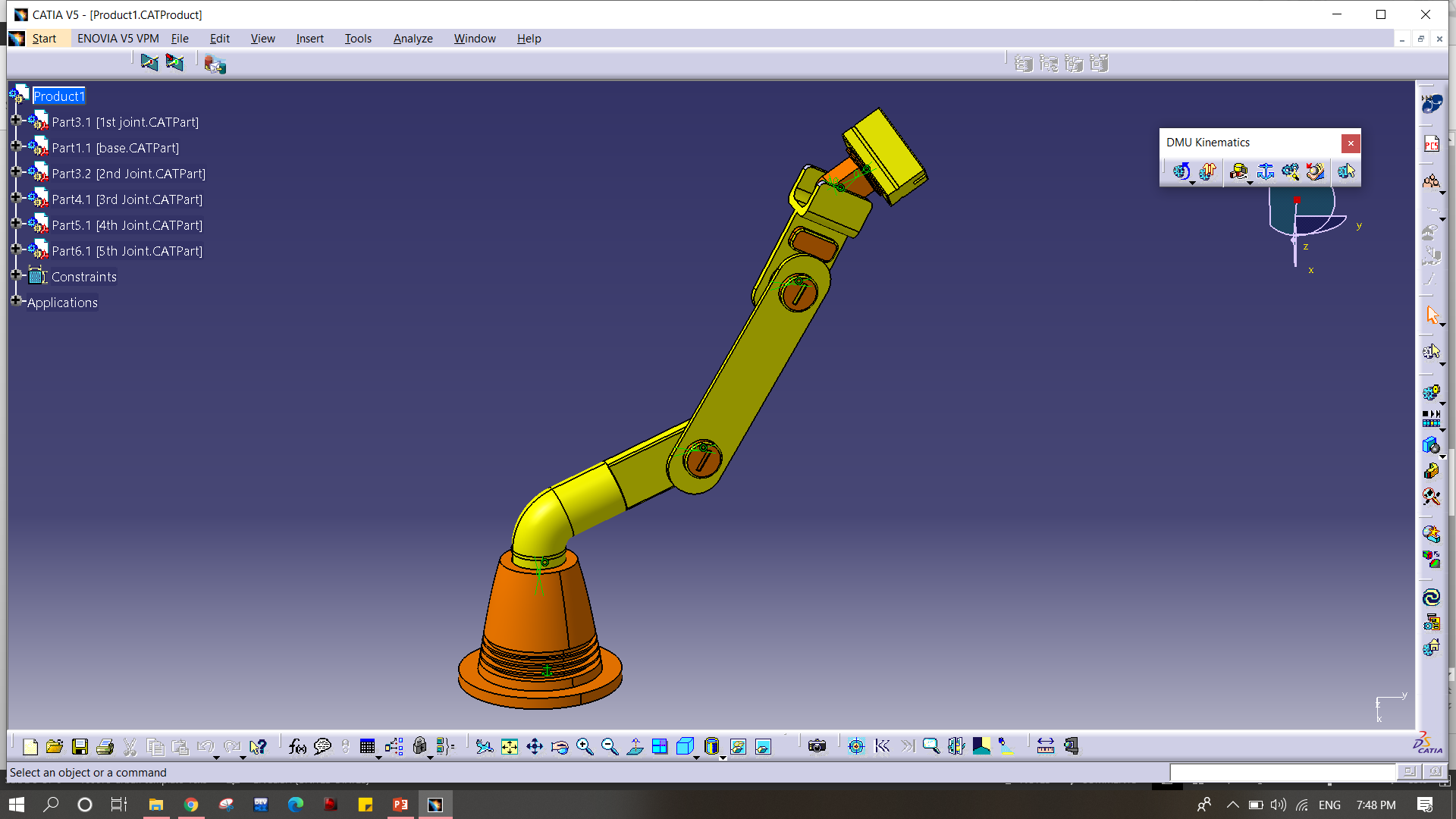Screen dimensions: 1456x819
Task: Select the Pan view tool
Action: point(535,747)
